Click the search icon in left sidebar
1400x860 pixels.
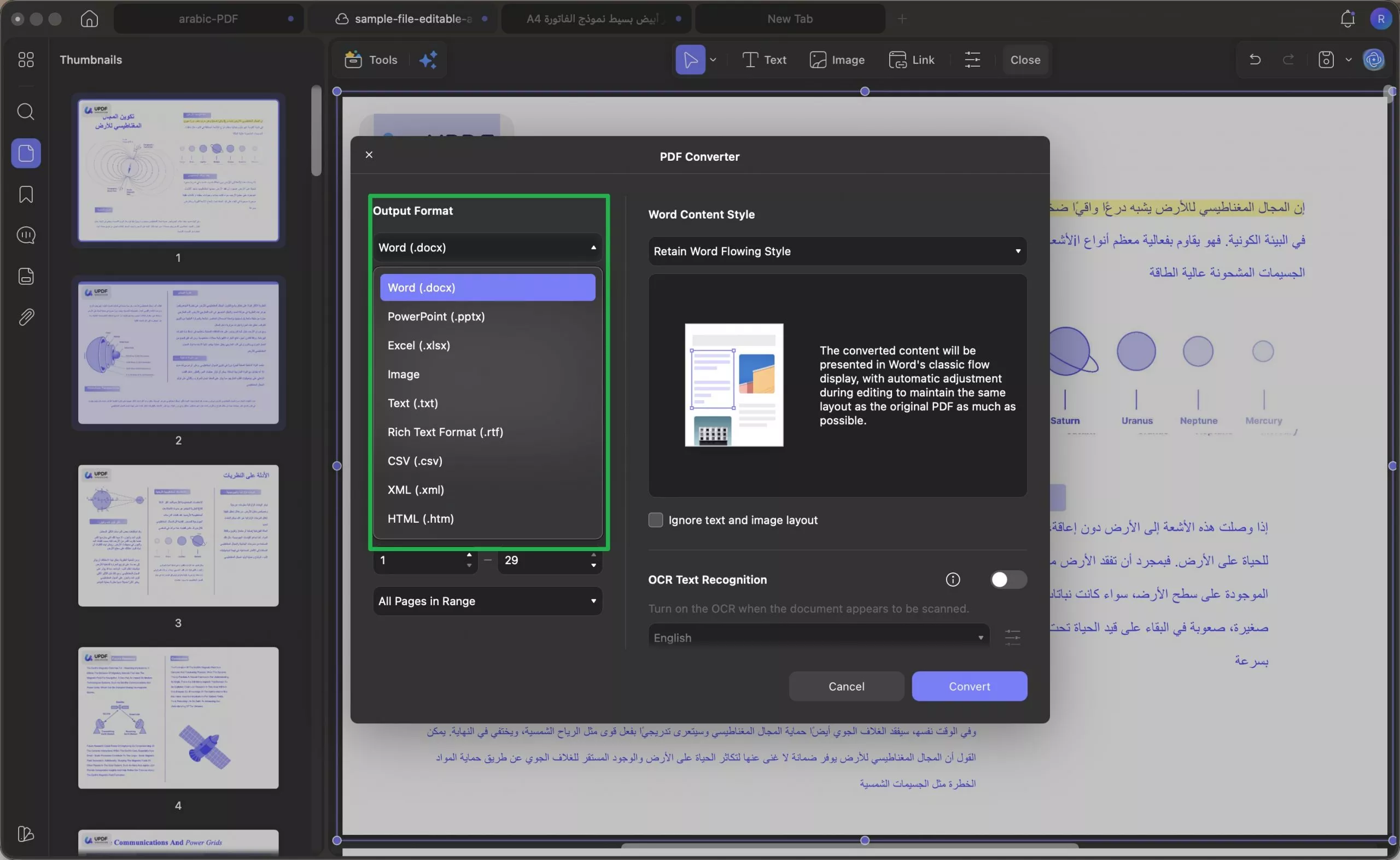(26, 112)
